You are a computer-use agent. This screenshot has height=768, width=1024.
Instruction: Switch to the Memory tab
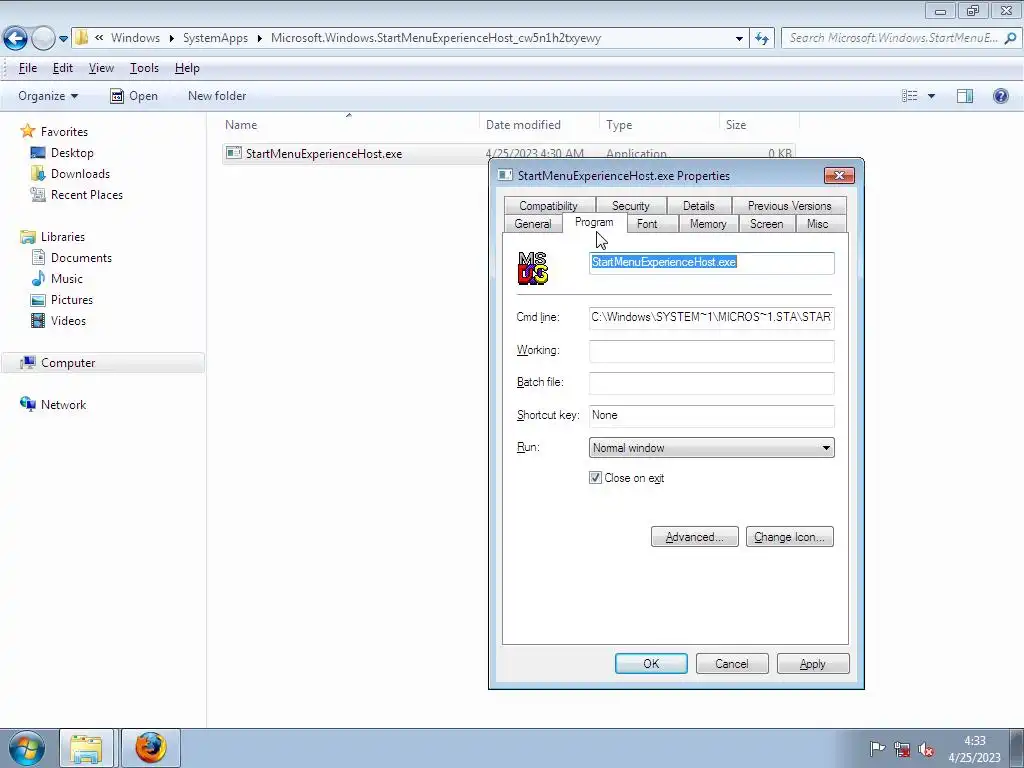tap(708, 224)
